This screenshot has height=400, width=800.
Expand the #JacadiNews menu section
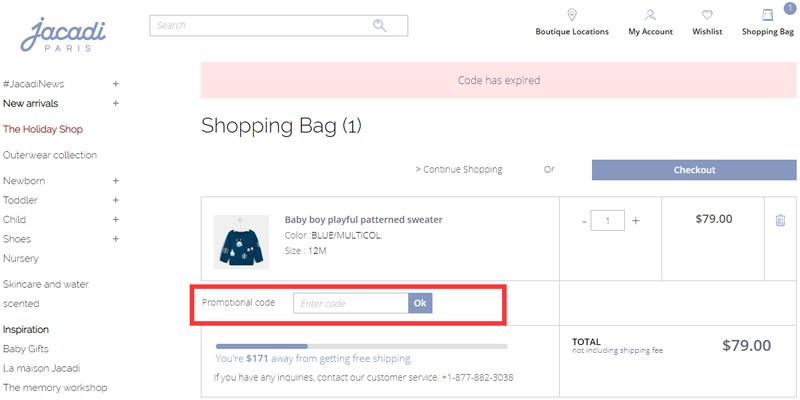(x=116, y=84)
